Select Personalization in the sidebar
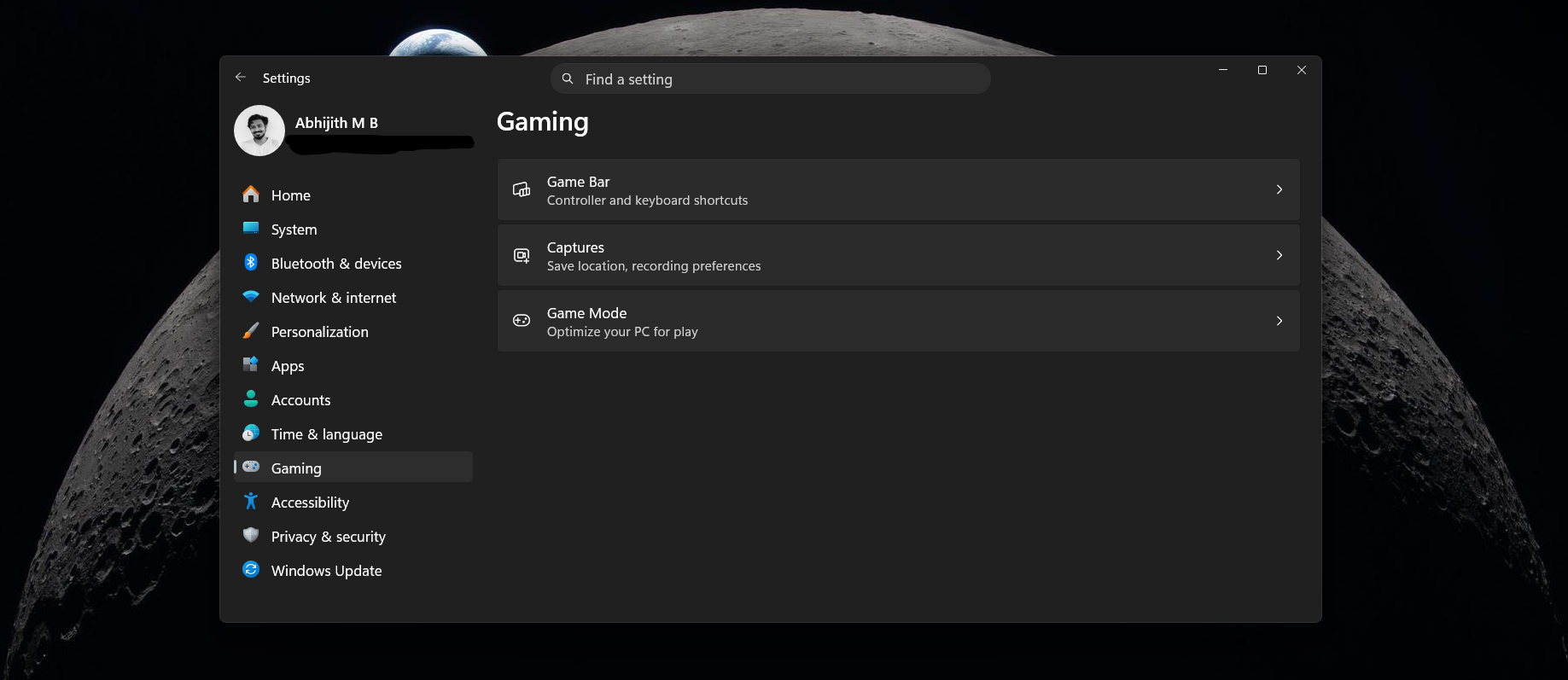This screenshot has height=680, width=1568. [x=353, y=332]
